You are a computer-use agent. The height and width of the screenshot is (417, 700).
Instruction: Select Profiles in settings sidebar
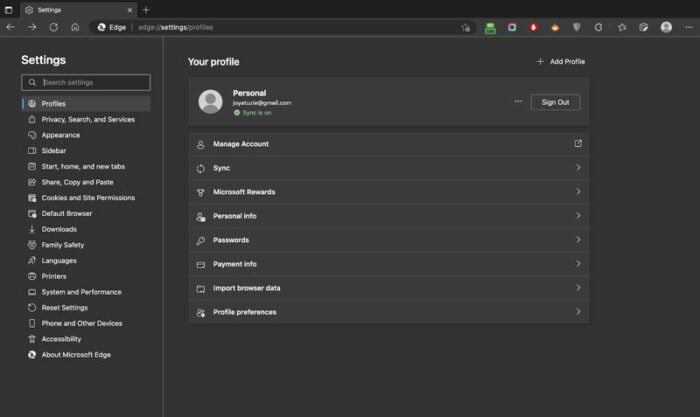86,104
